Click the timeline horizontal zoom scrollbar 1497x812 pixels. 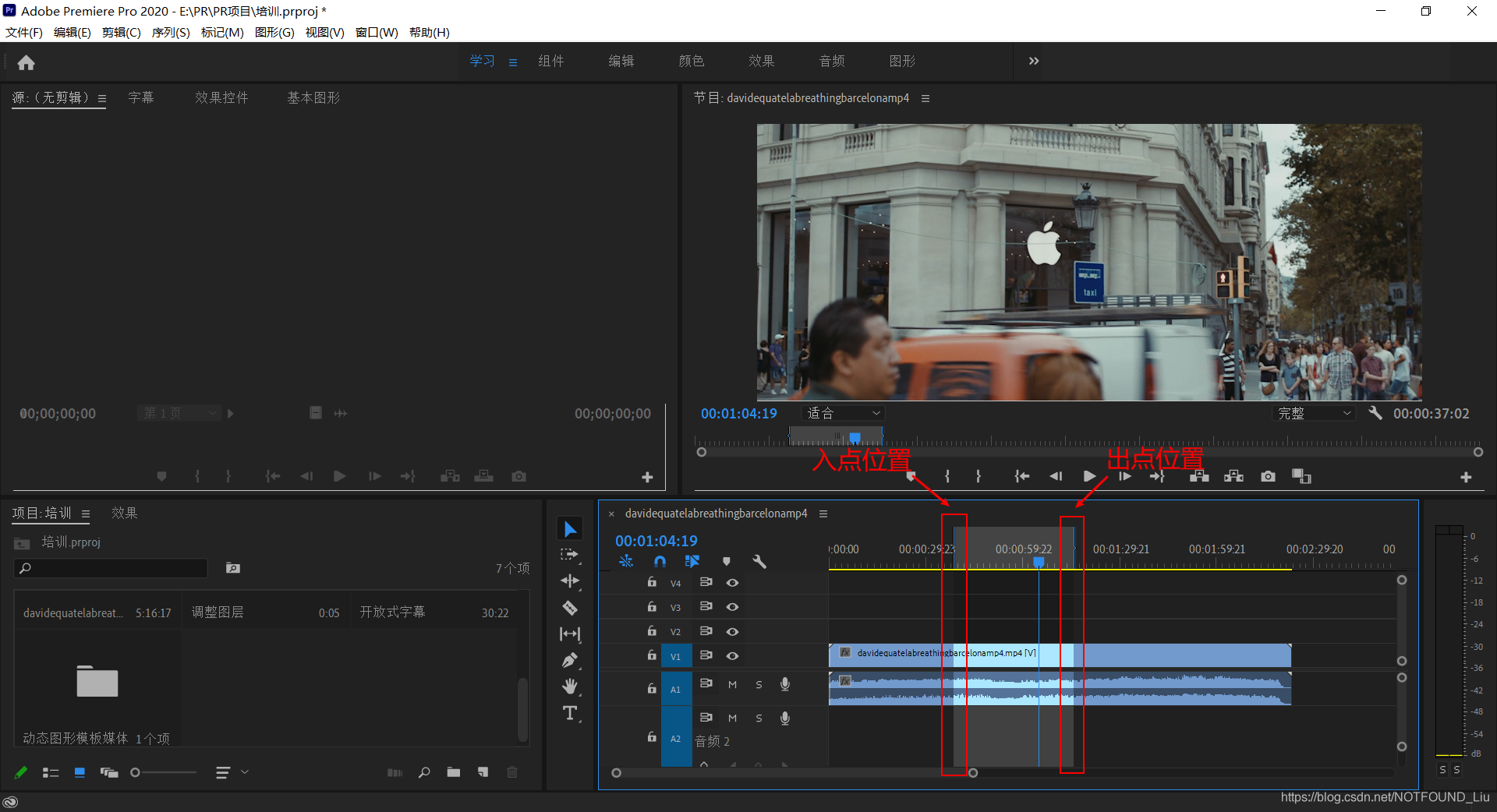pos(795,773)
